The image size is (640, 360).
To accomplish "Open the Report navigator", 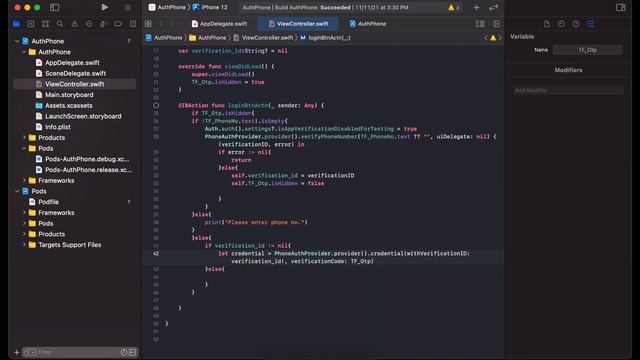I will point(133,24).
